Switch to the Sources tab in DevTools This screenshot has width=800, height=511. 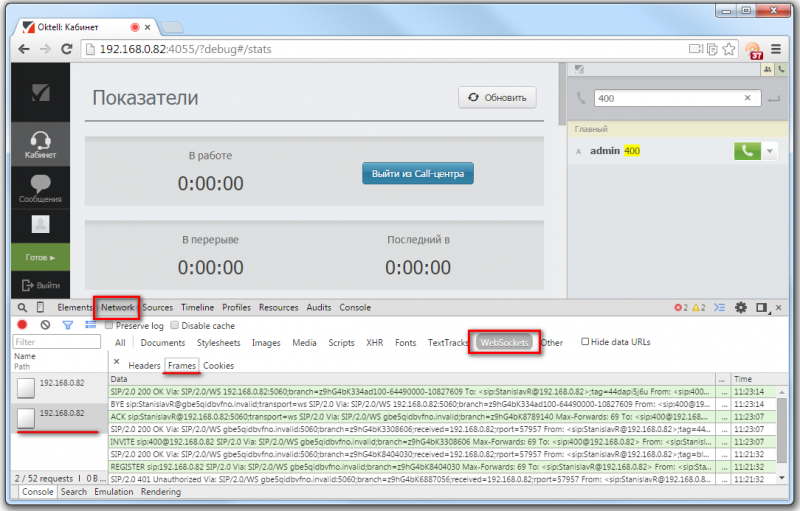click(x=157, y=308)
